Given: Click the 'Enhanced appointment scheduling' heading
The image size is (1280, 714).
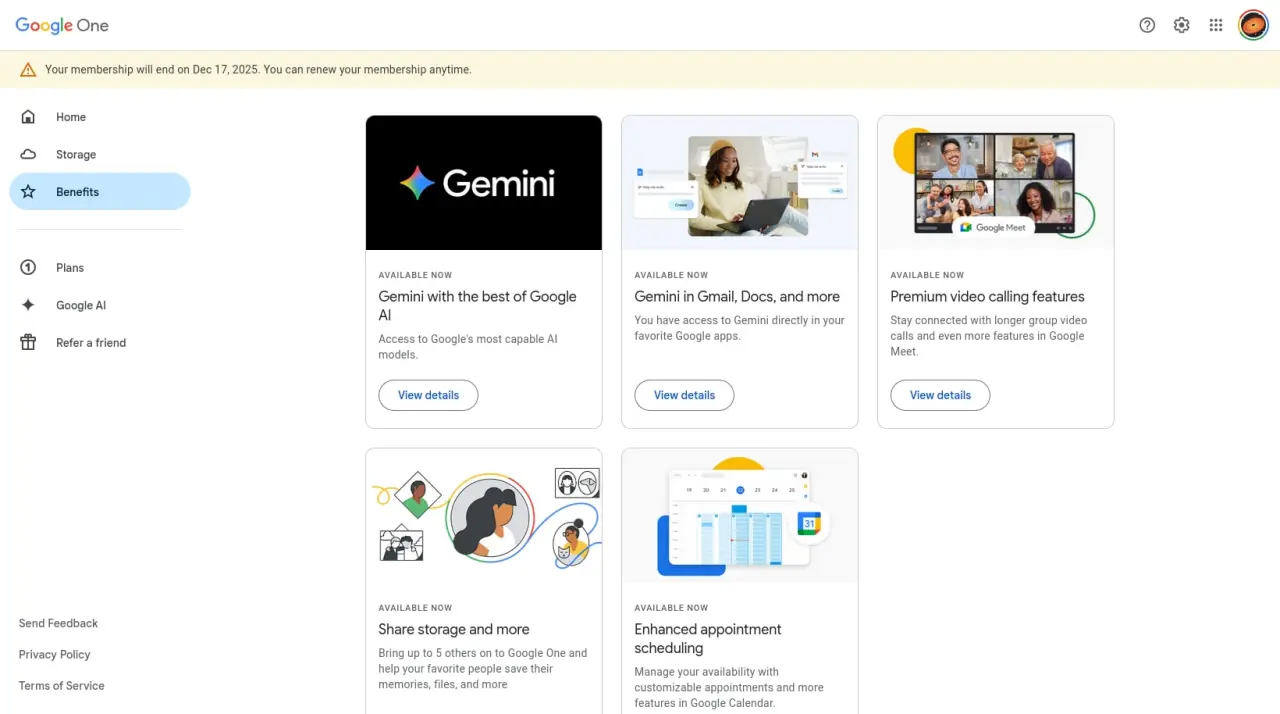Looking at the screenshot, I should pos(708,638).
